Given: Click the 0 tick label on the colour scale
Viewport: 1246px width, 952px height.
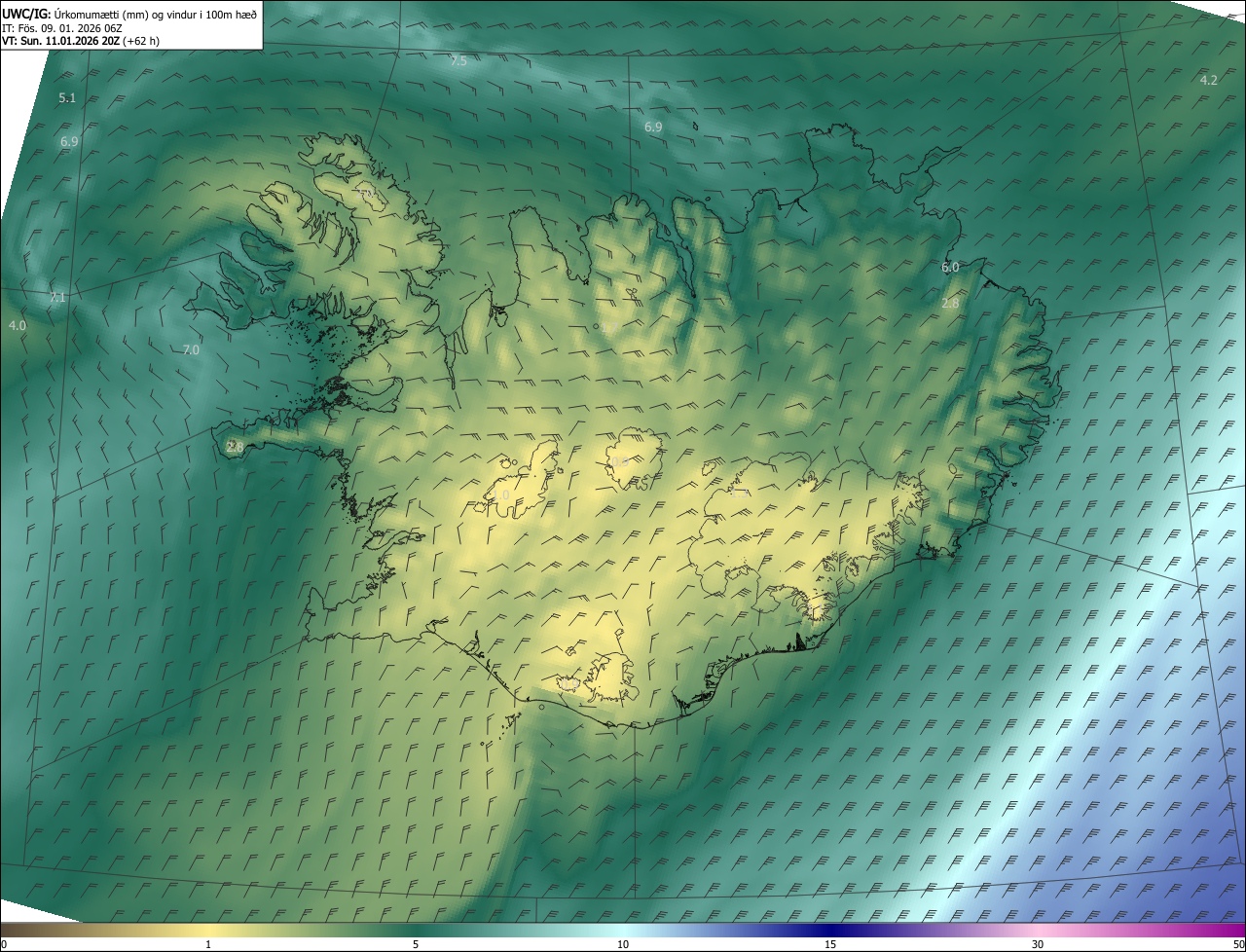Looking at the screenshot, I should coord(4,945).
